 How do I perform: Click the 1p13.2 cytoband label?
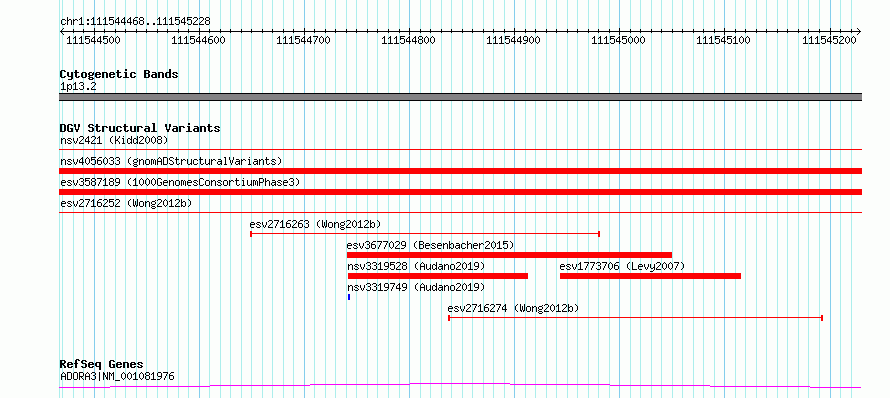78,86
